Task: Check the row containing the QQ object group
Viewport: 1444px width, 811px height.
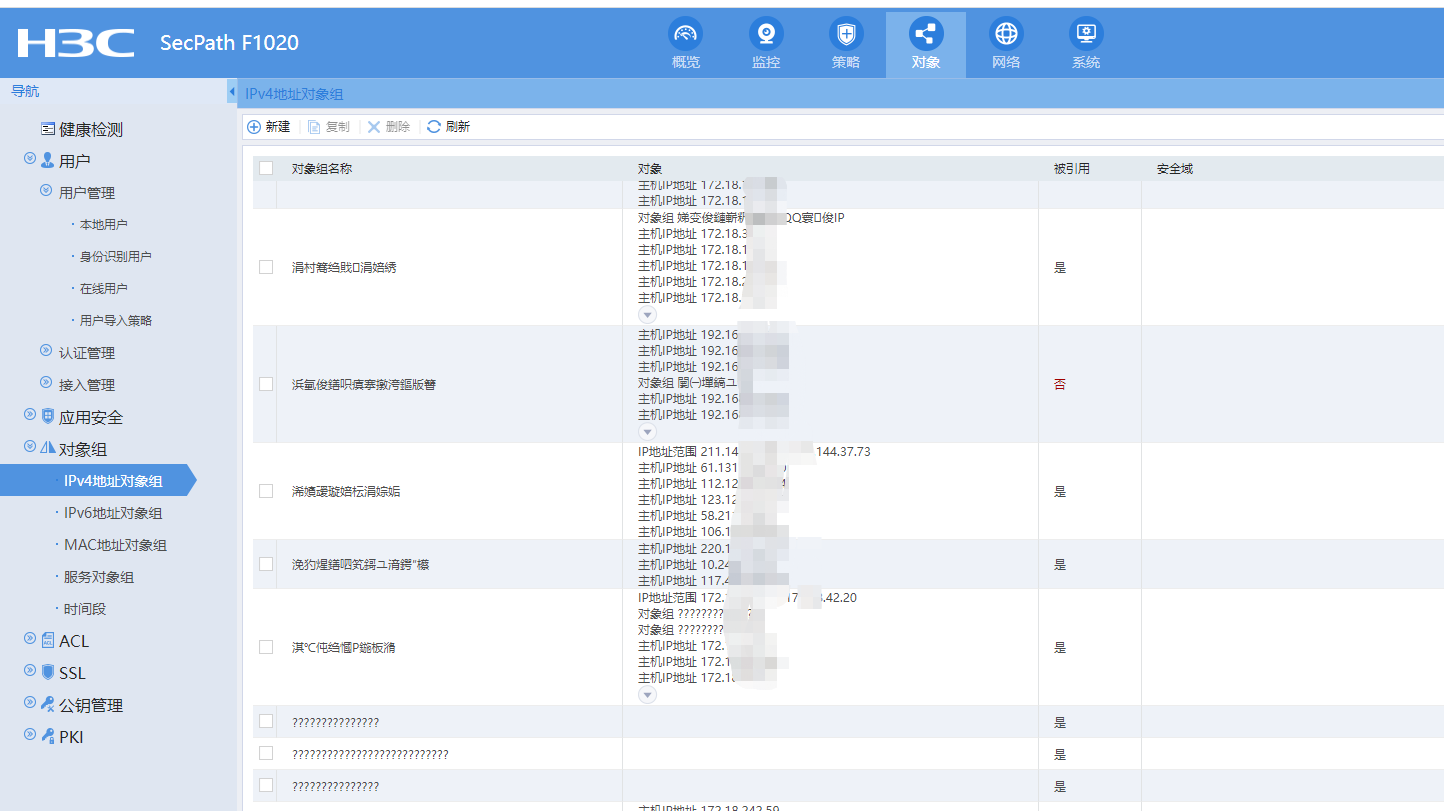Action: click(x=266, y=267)
